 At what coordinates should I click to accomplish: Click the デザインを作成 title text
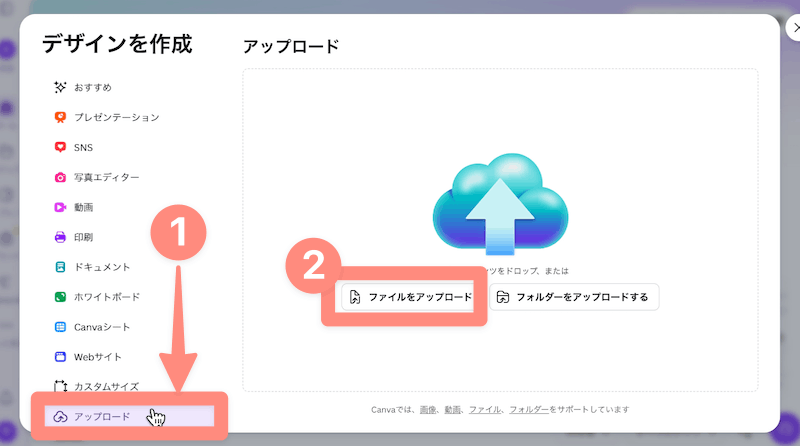117,44
